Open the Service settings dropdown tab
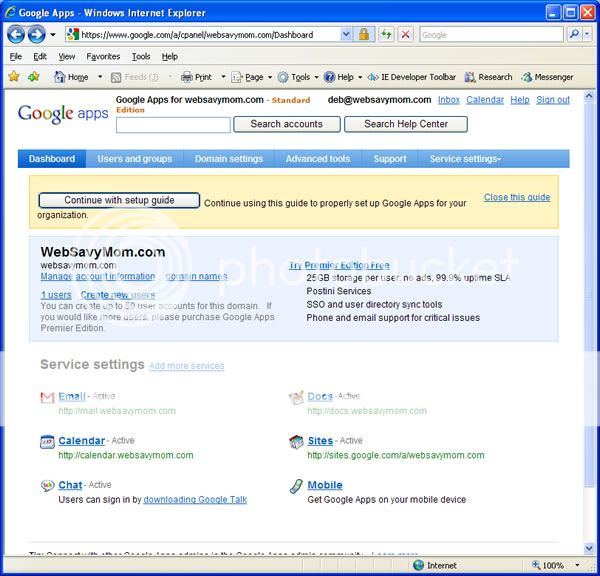The image size is (600, 576). click(465, 159)
